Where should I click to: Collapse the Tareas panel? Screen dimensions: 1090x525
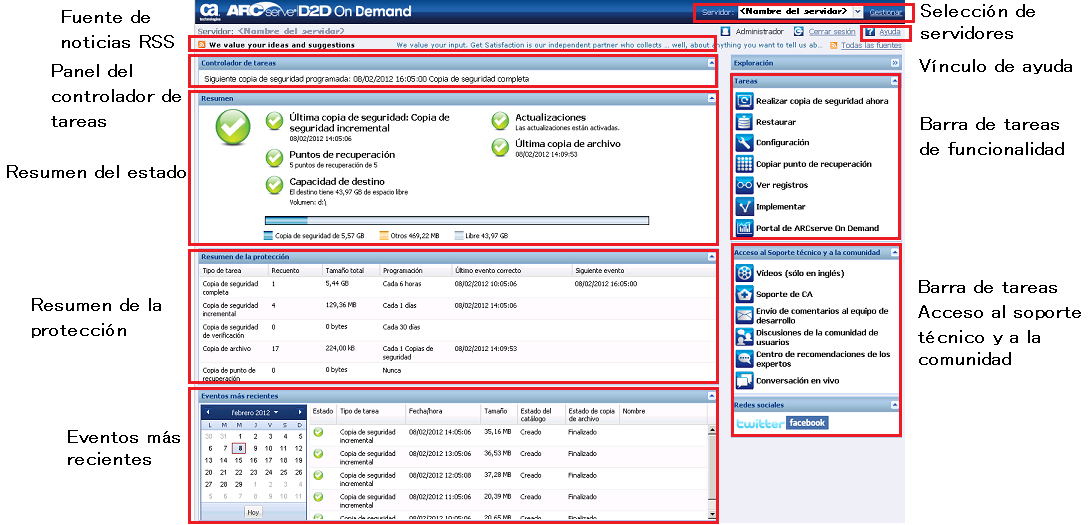click(893, 80)
